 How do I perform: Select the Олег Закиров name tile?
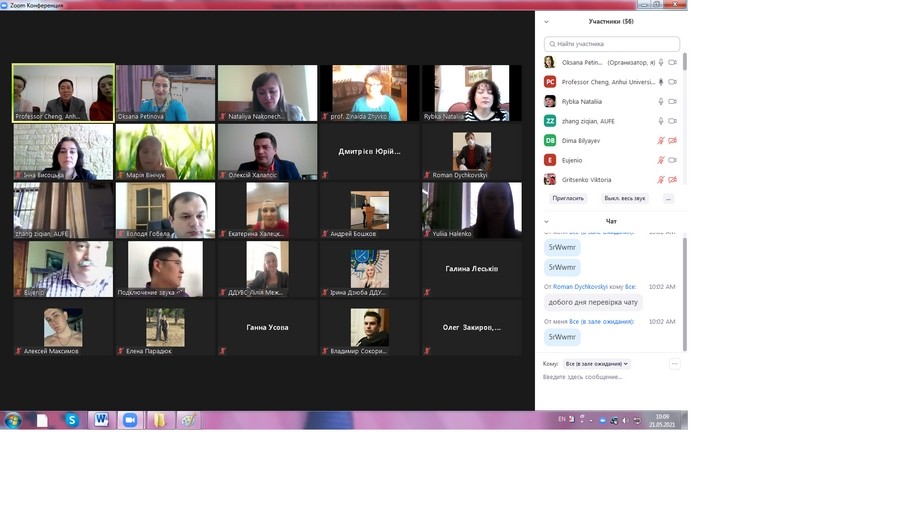pos(472,327)
